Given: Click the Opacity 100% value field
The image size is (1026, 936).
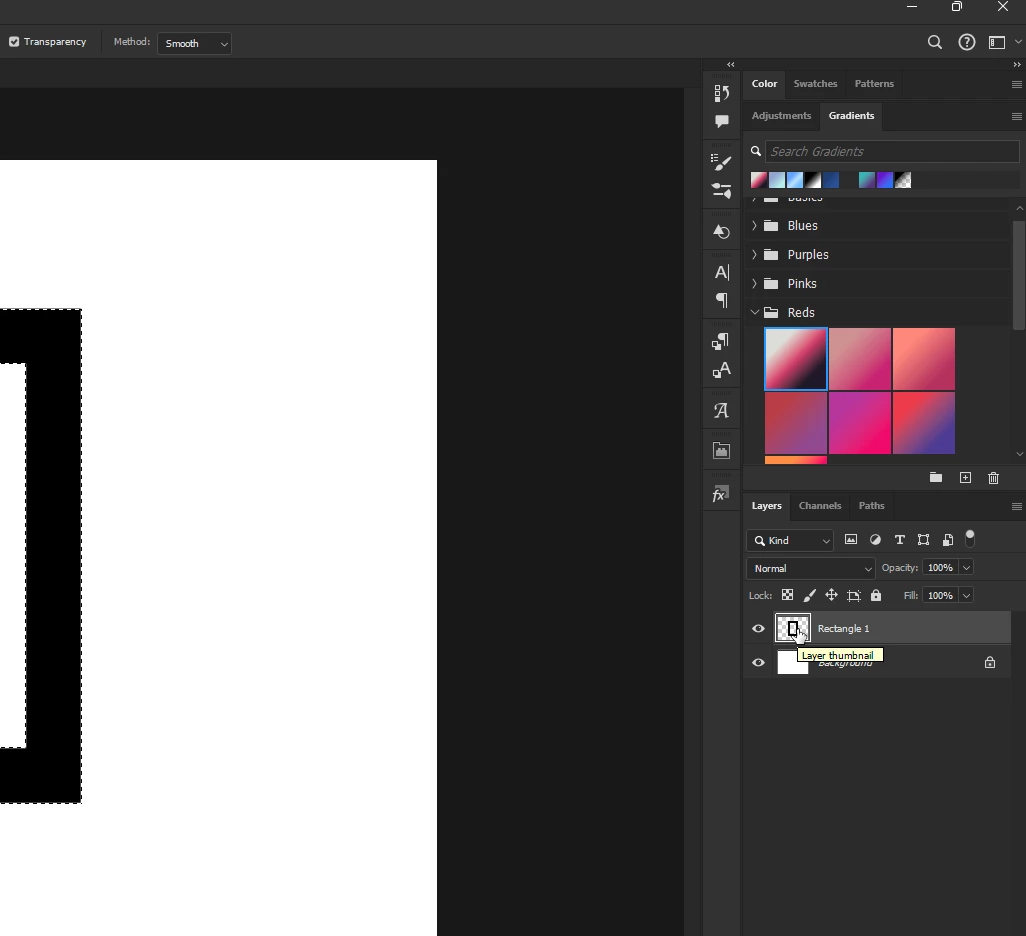Looking at the screenshot, I should (940, 567).
